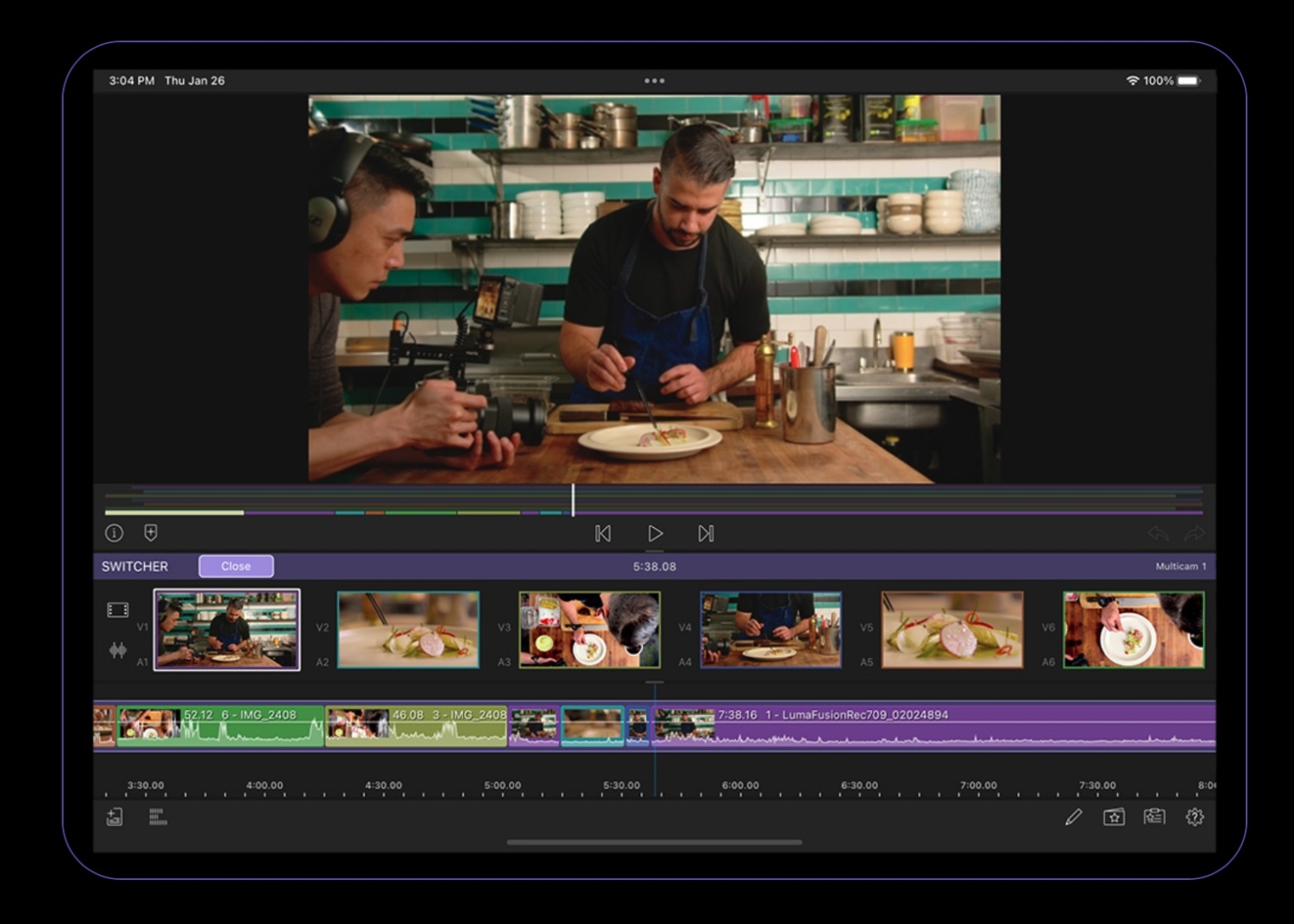1294x924 pixels.
Task: Open the Multicam 1 source selector
Action: click(x=1180, y=566)
